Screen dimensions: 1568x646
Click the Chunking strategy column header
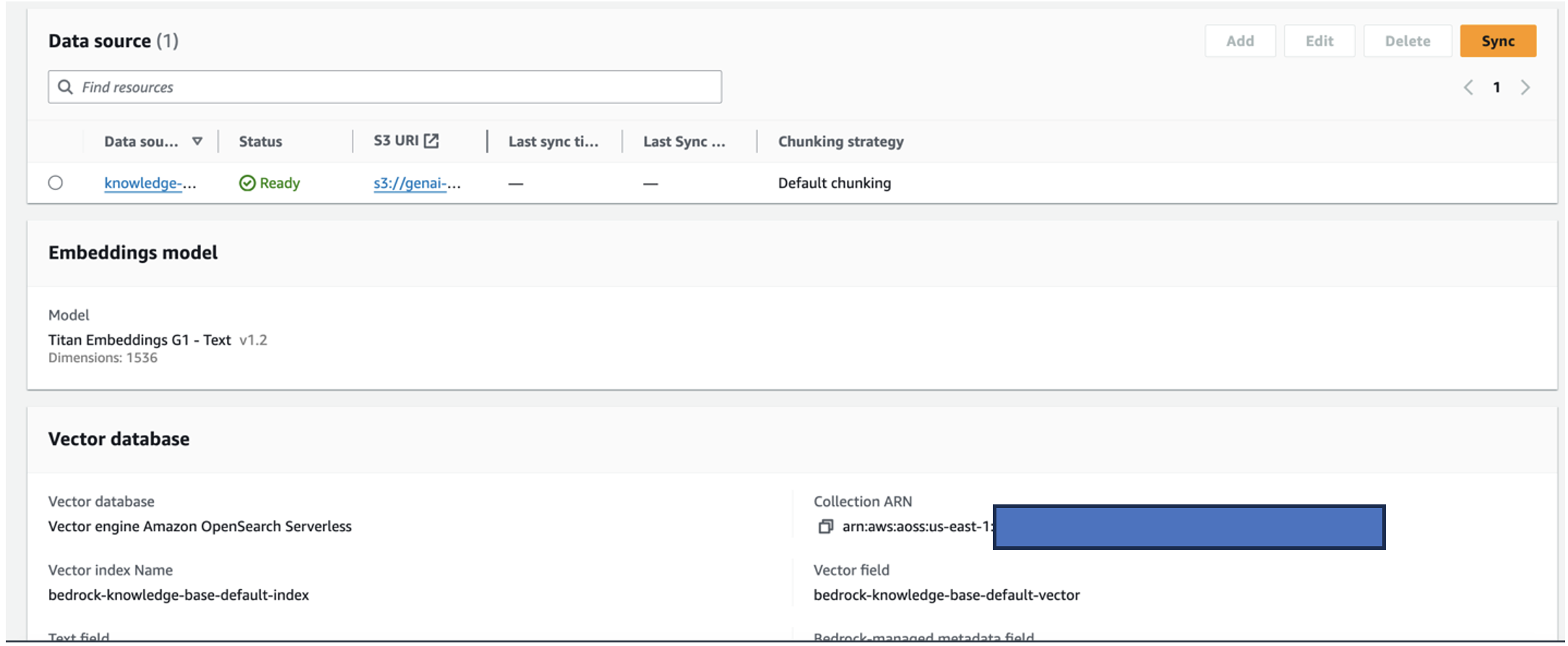click(x=840, y=142)
